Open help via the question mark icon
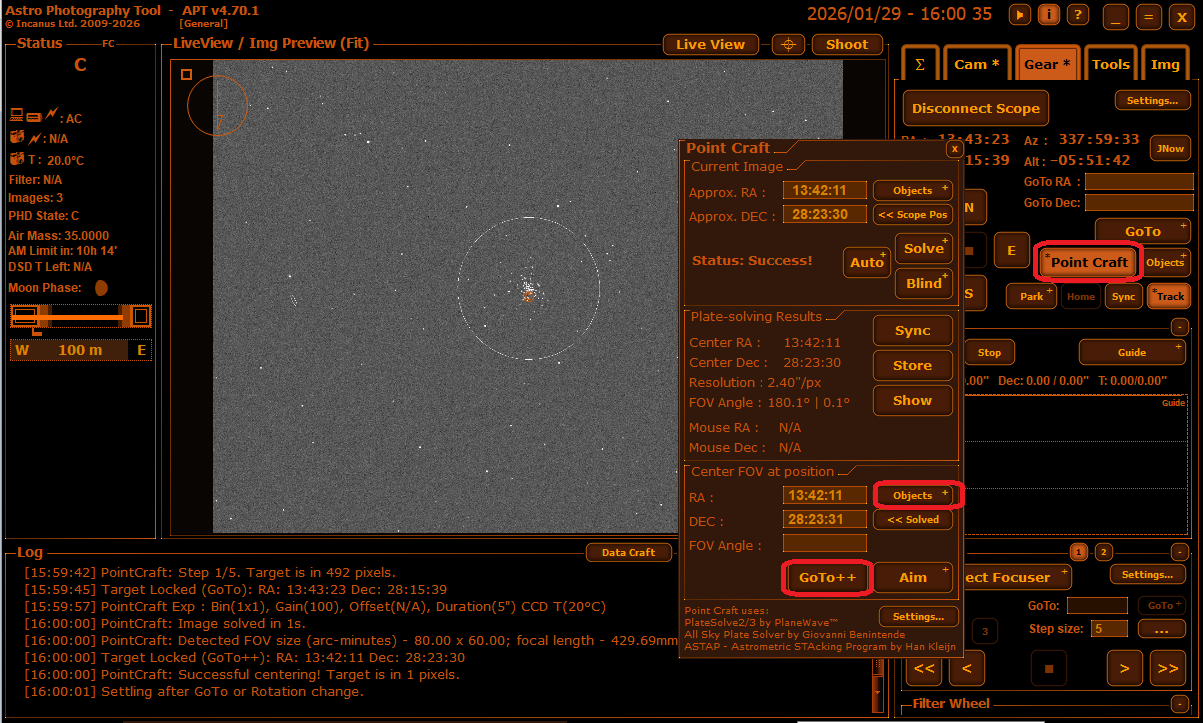1203x723 pixels. (1078, 14)
